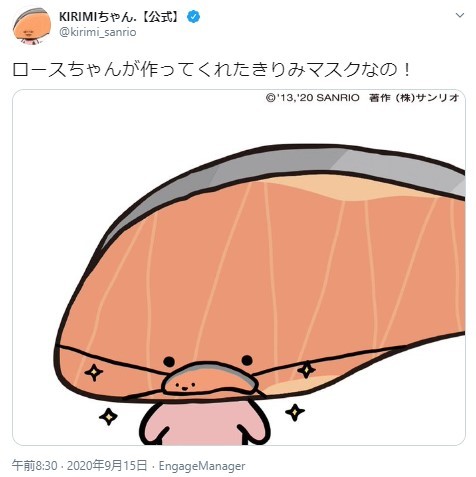
Task: Open the tweet options chevron menu
Action: click(x=460, y=15)
